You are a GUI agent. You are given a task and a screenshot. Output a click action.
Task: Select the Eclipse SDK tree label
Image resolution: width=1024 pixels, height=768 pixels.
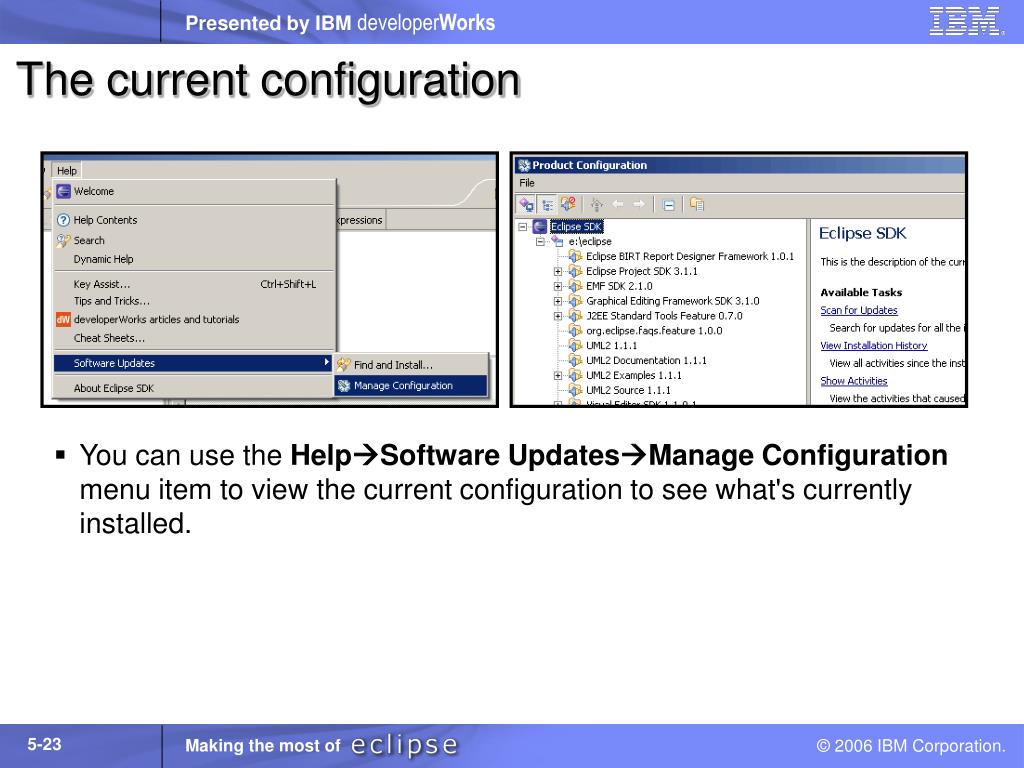(576, 227)
